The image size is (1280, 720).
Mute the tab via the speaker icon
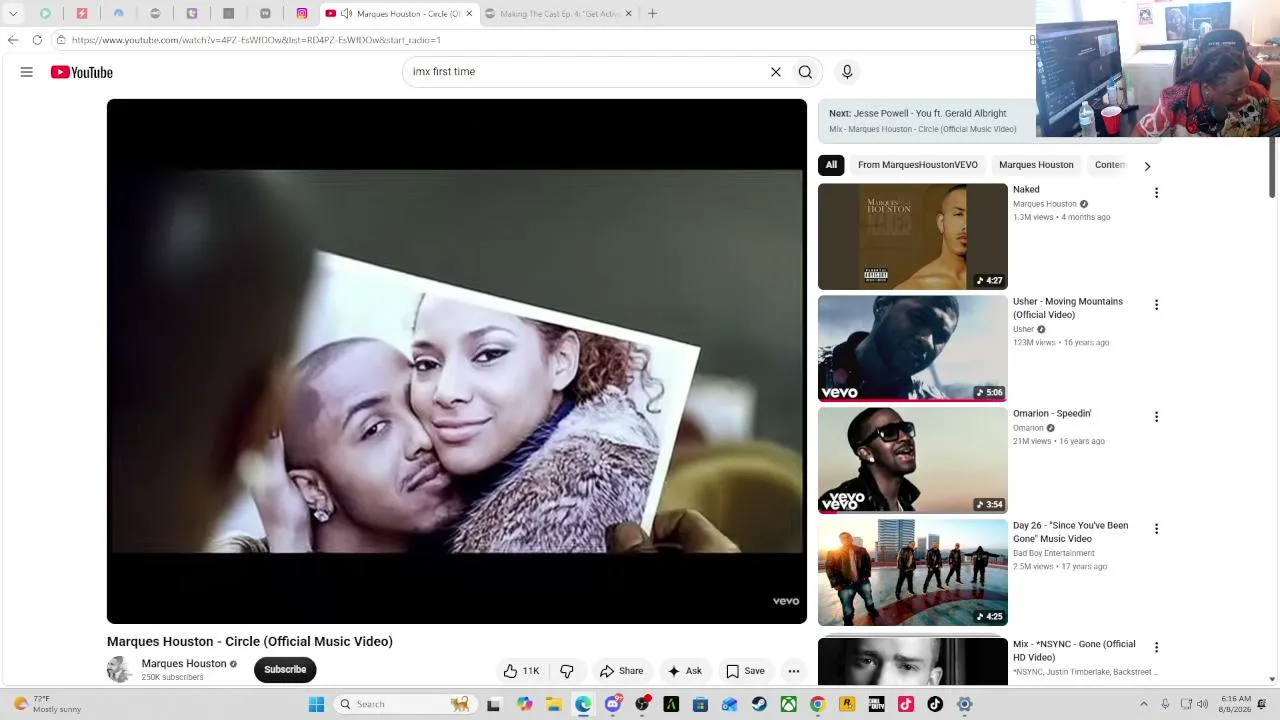tap(346, 14)
